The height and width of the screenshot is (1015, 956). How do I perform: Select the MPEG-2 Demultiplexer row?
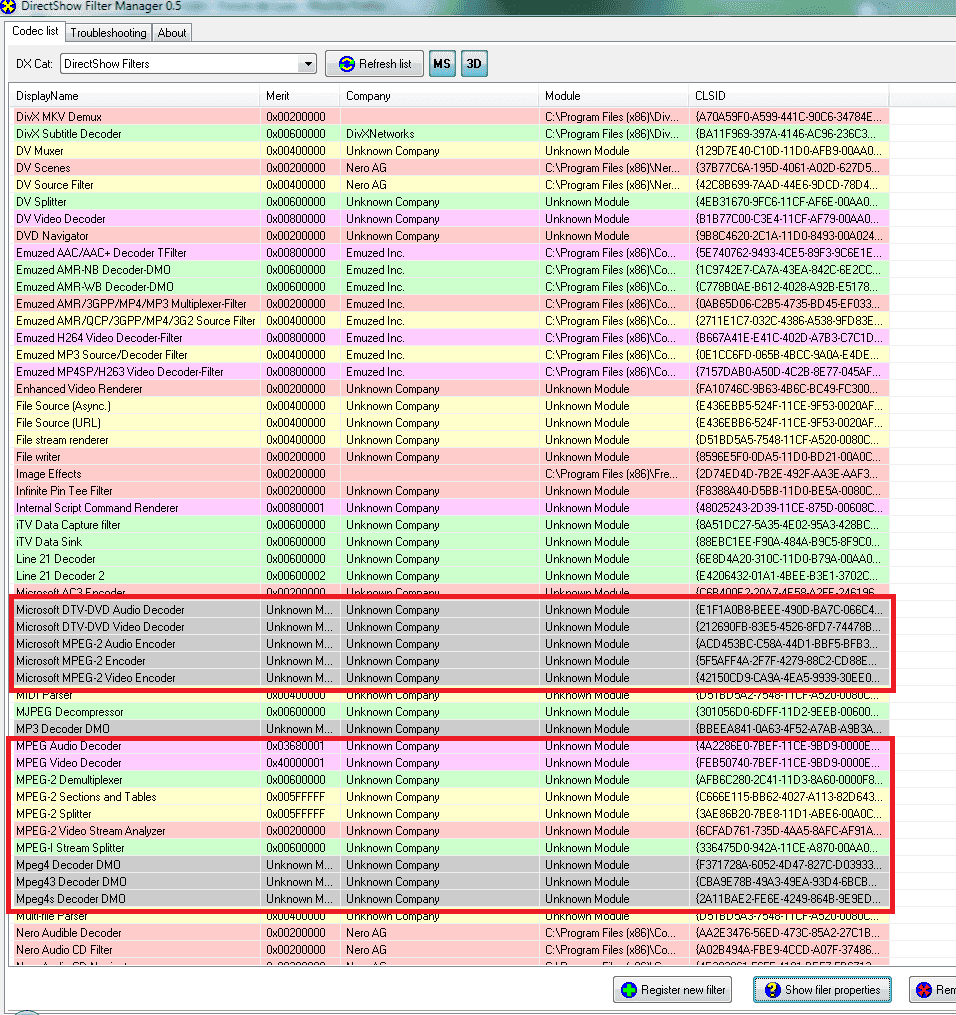pyautogui.click(x=451, y=779)
